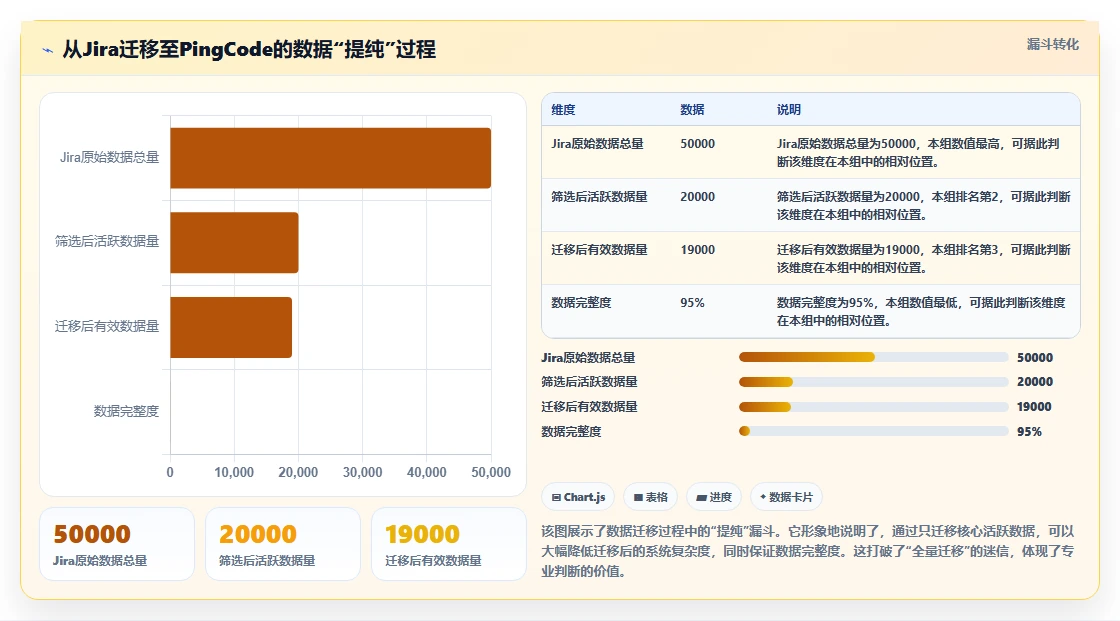Click the 筛选后活跃数据量 chart bar

click(234, 242)
